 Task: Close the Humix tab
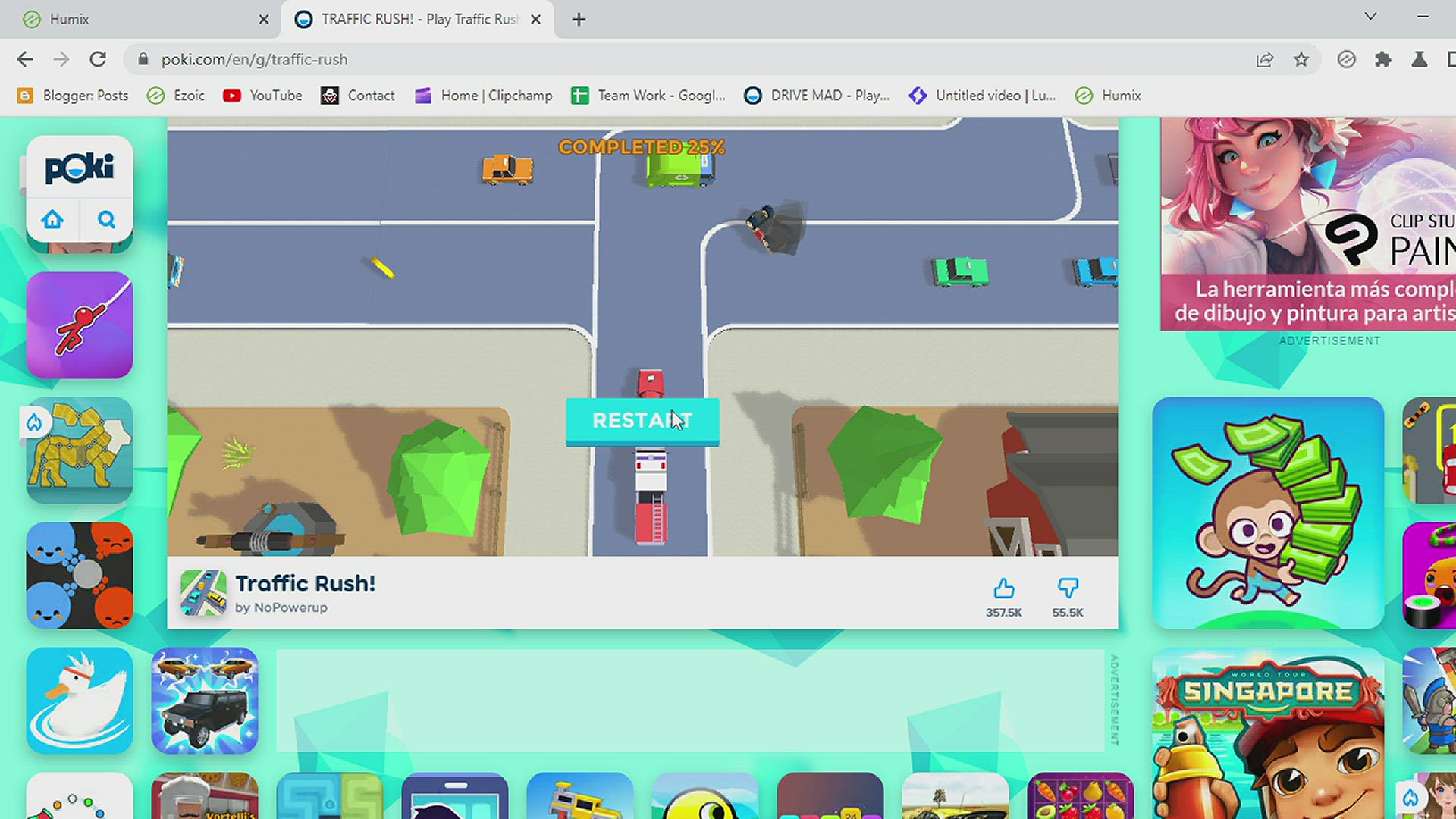pyautogui.click(x=263, y=20)
